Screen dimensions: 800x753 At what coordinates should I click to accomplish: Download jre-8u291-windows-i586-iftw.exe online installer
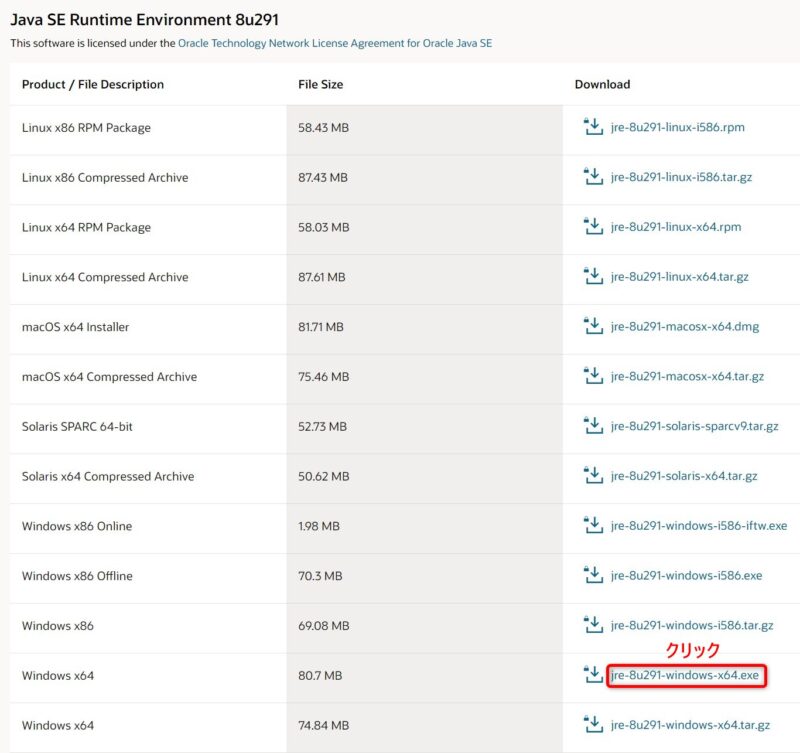699,525
